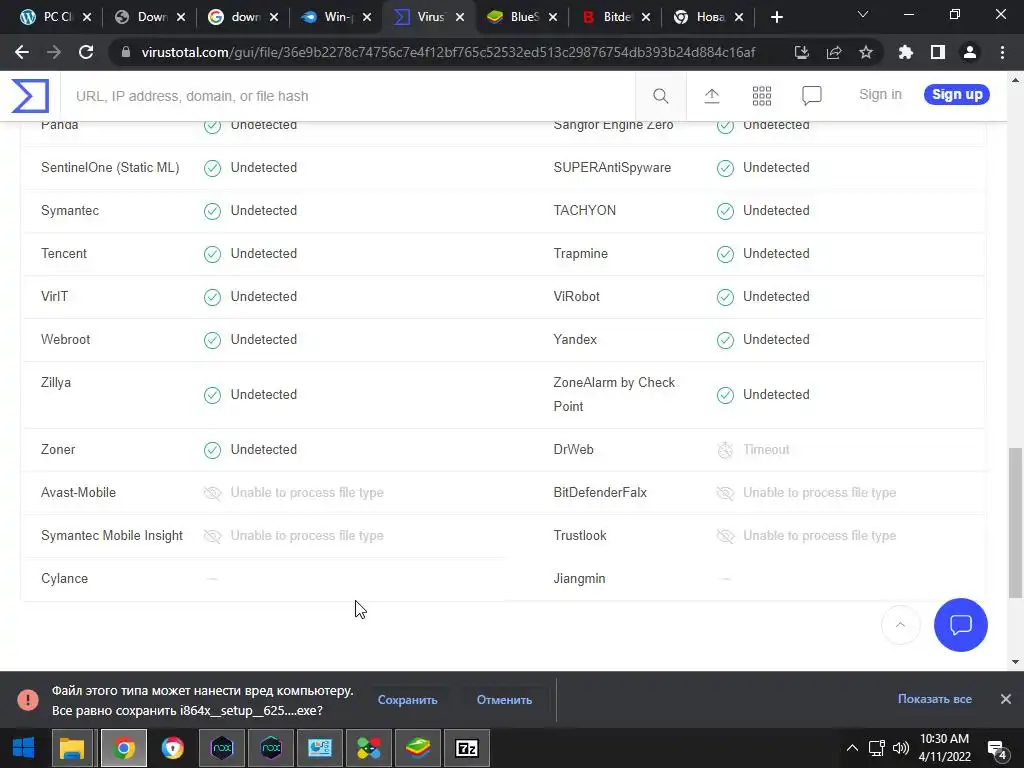
Task: Click the Avast-Mobile engine name
Action: 78,492
